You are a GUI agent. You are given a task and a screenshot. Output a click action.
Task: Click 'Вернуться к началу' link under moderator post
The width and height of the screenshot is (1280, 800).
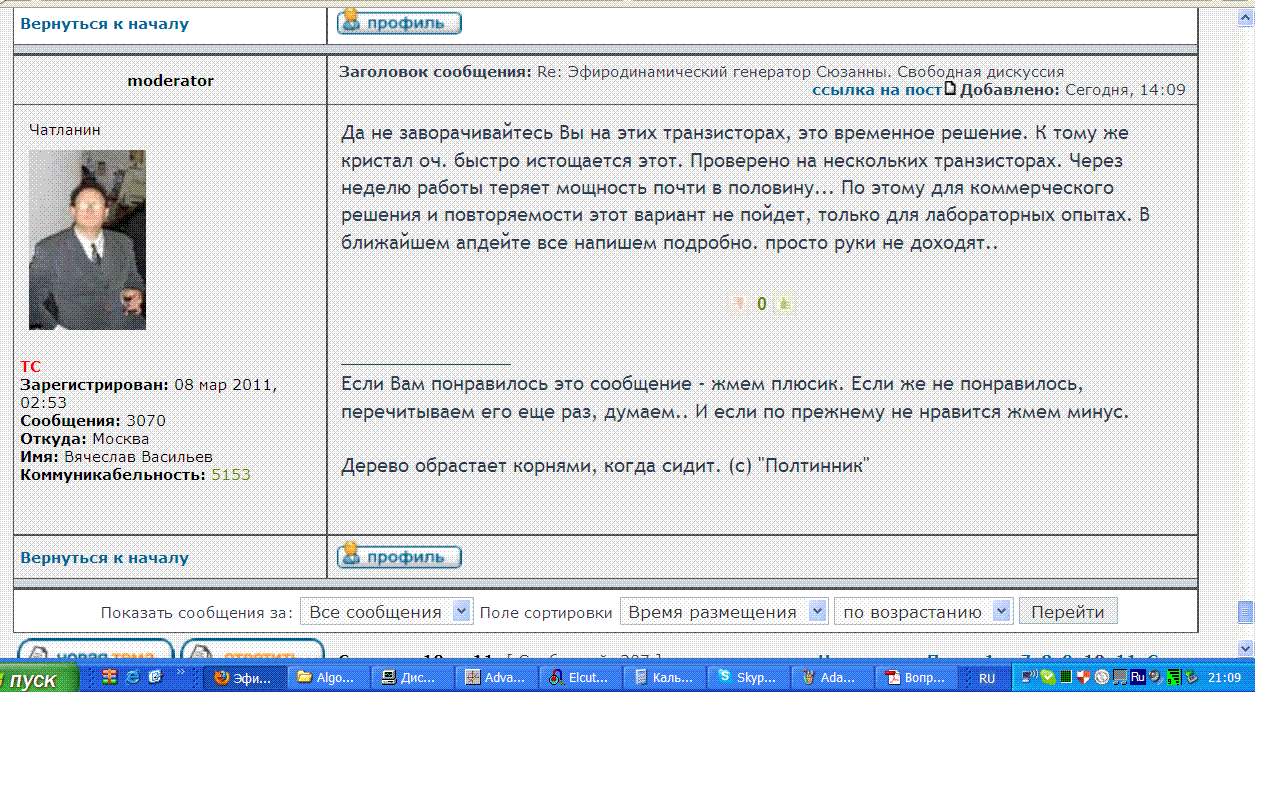[104, 558]
